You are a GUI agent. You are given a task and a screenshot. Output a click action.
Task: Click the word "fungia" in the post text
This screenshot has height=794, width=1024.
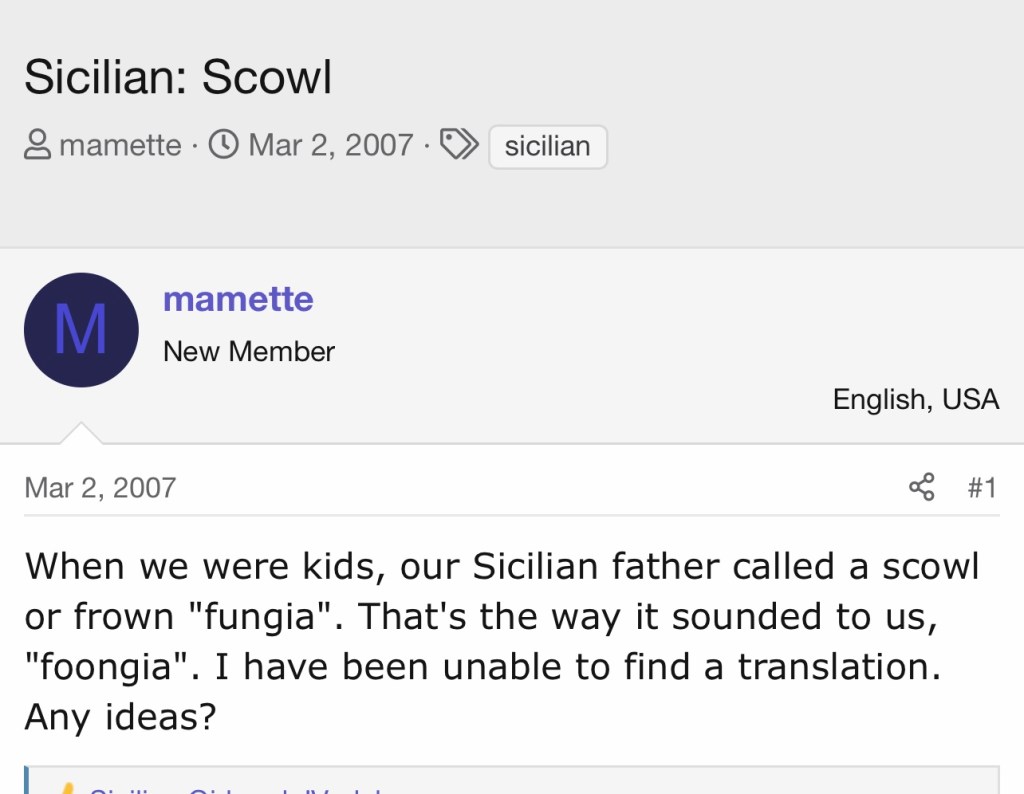[x=261, y=616]
